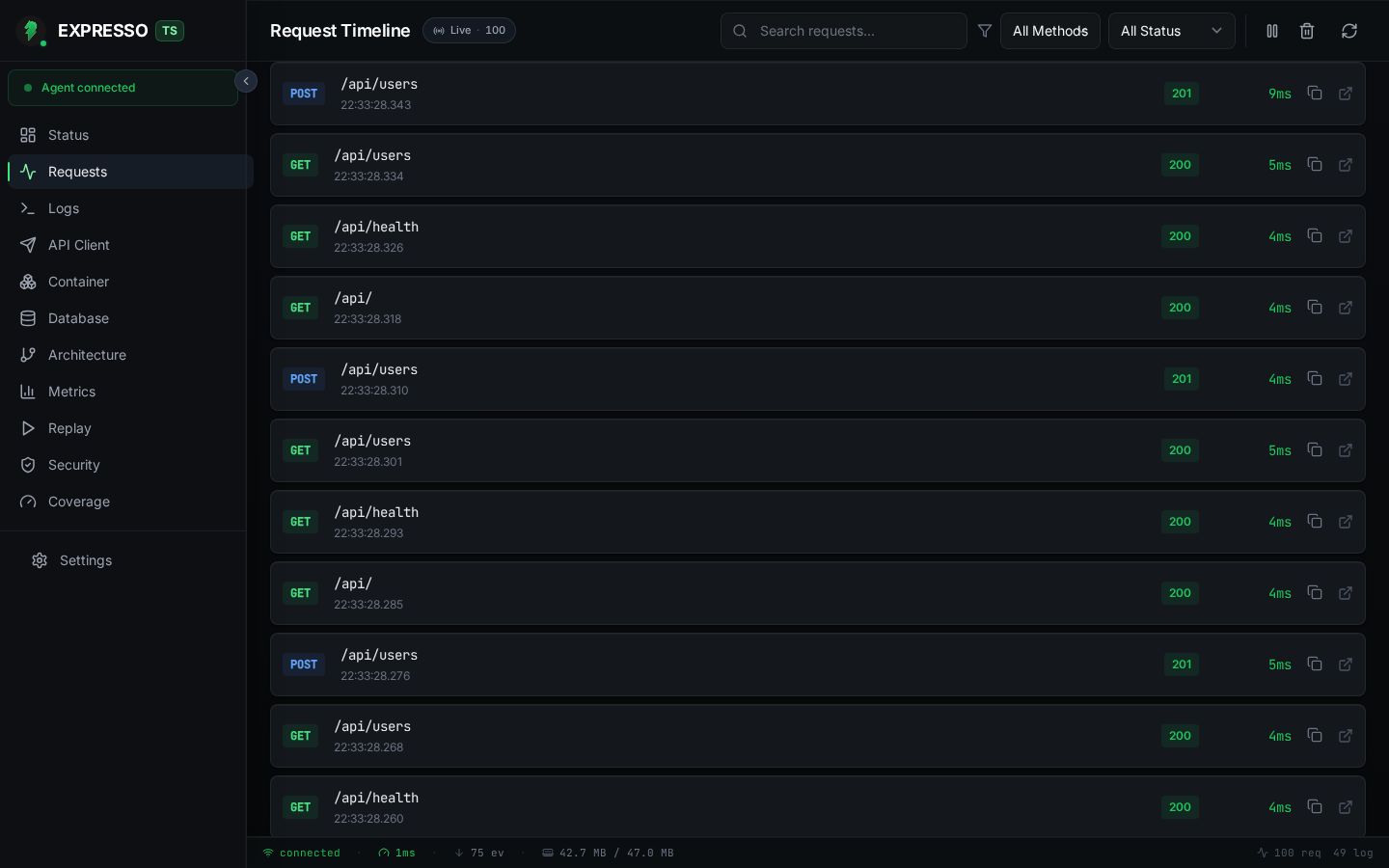Focus the Search requests field
Image resolution: width=1389 pixels, height=868 pixels.
pyautogui.click(x=844, y=31)
